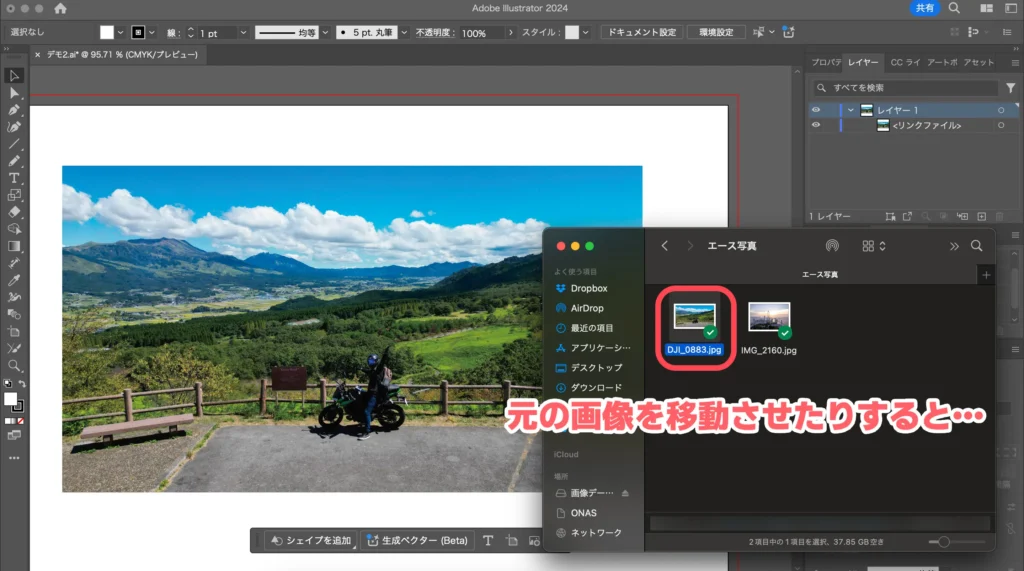Open AirDrop icon in Finder toolbar

[831, 246]
